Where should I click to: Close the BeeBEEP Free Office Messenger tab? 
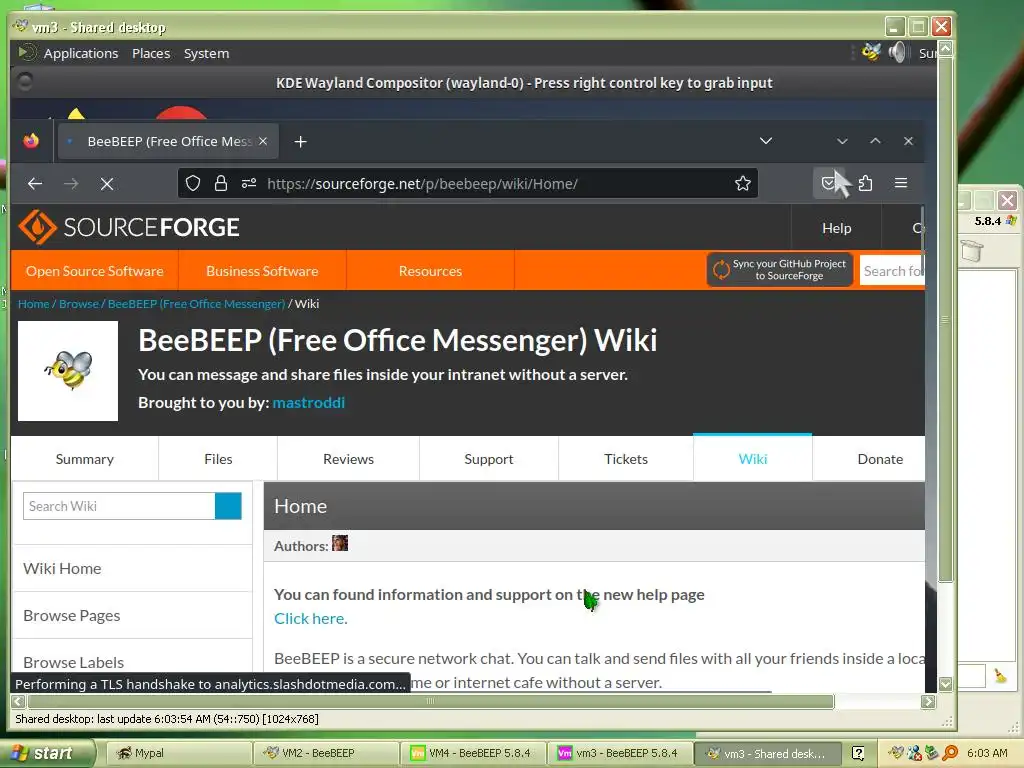point(263,141)
